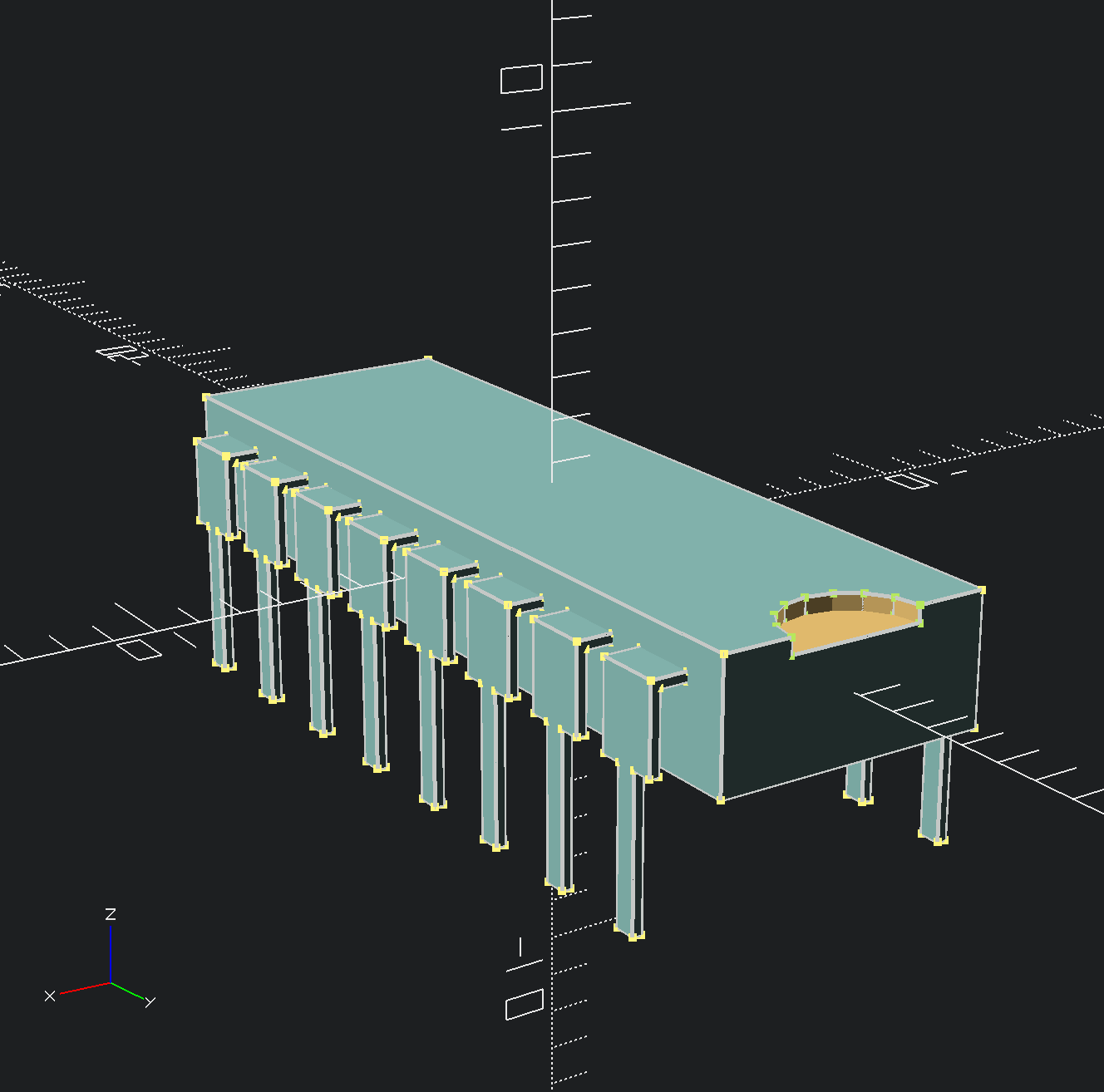Click the top vertex where the end face meets the pin side
1104x1092 pixels.
(723, 654)
